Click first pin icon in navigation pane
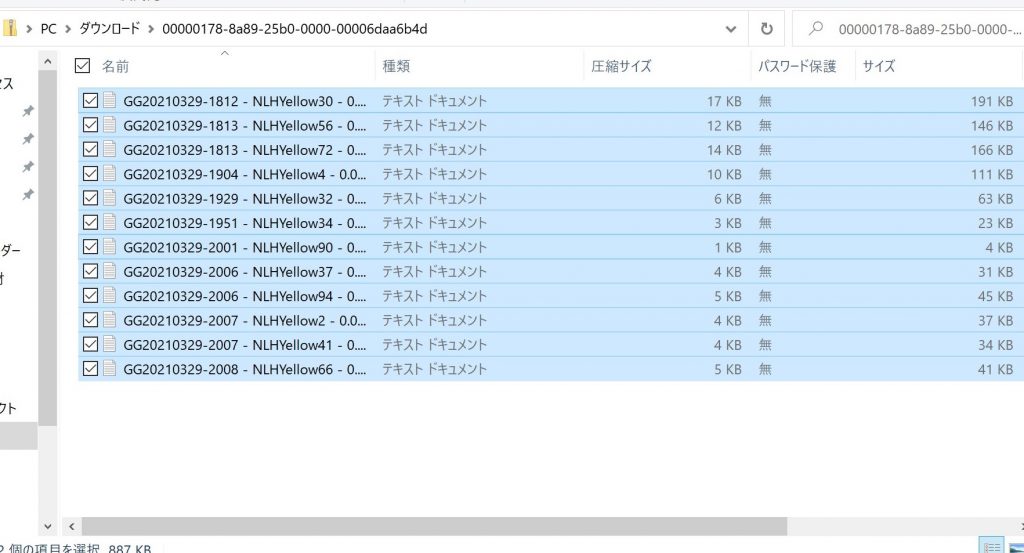Screen dimensions: 1024x553 pos(27,111)
